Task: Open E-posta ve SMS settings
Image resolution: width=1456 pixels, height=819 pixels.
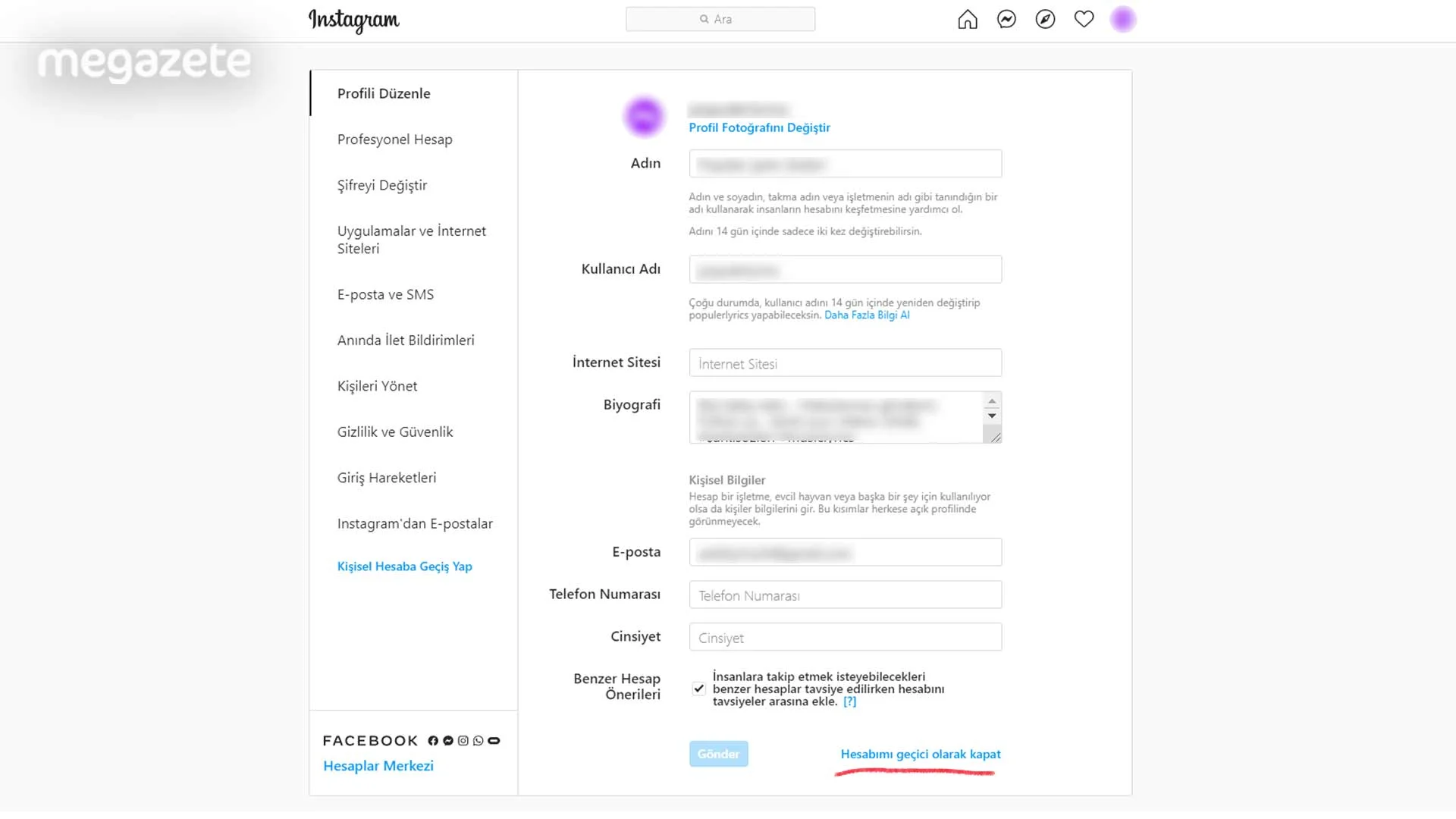Action: pyautogui.click(x=385, y=294)
